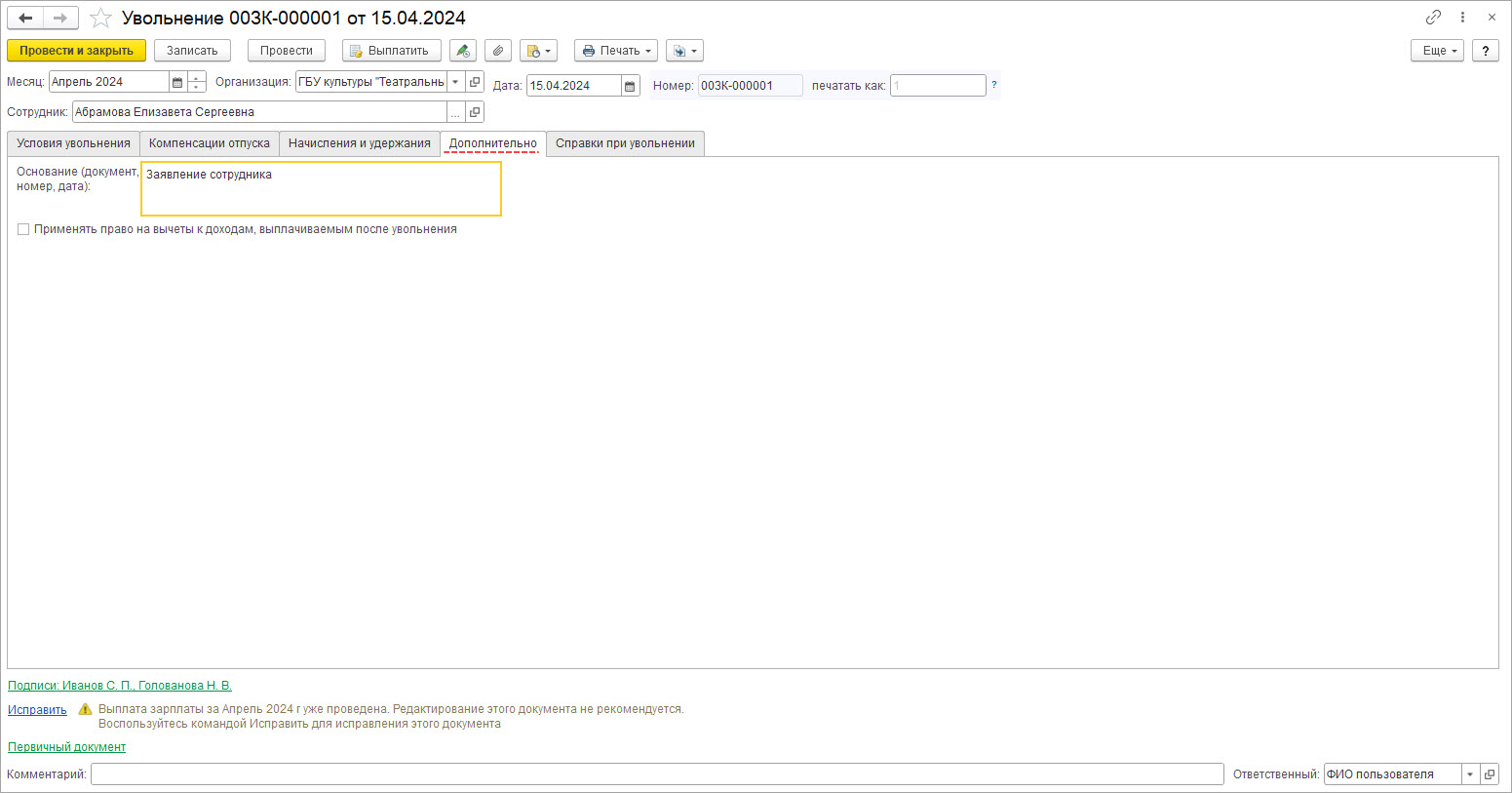Open the Еще menu
Viewport: 1512px width, 793px height.
1437,51
